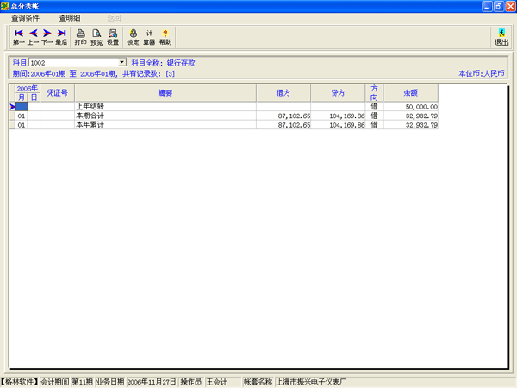Screen dimensions: 517x388
Task: Click the 摘要 column header
Action: (165, 93)
